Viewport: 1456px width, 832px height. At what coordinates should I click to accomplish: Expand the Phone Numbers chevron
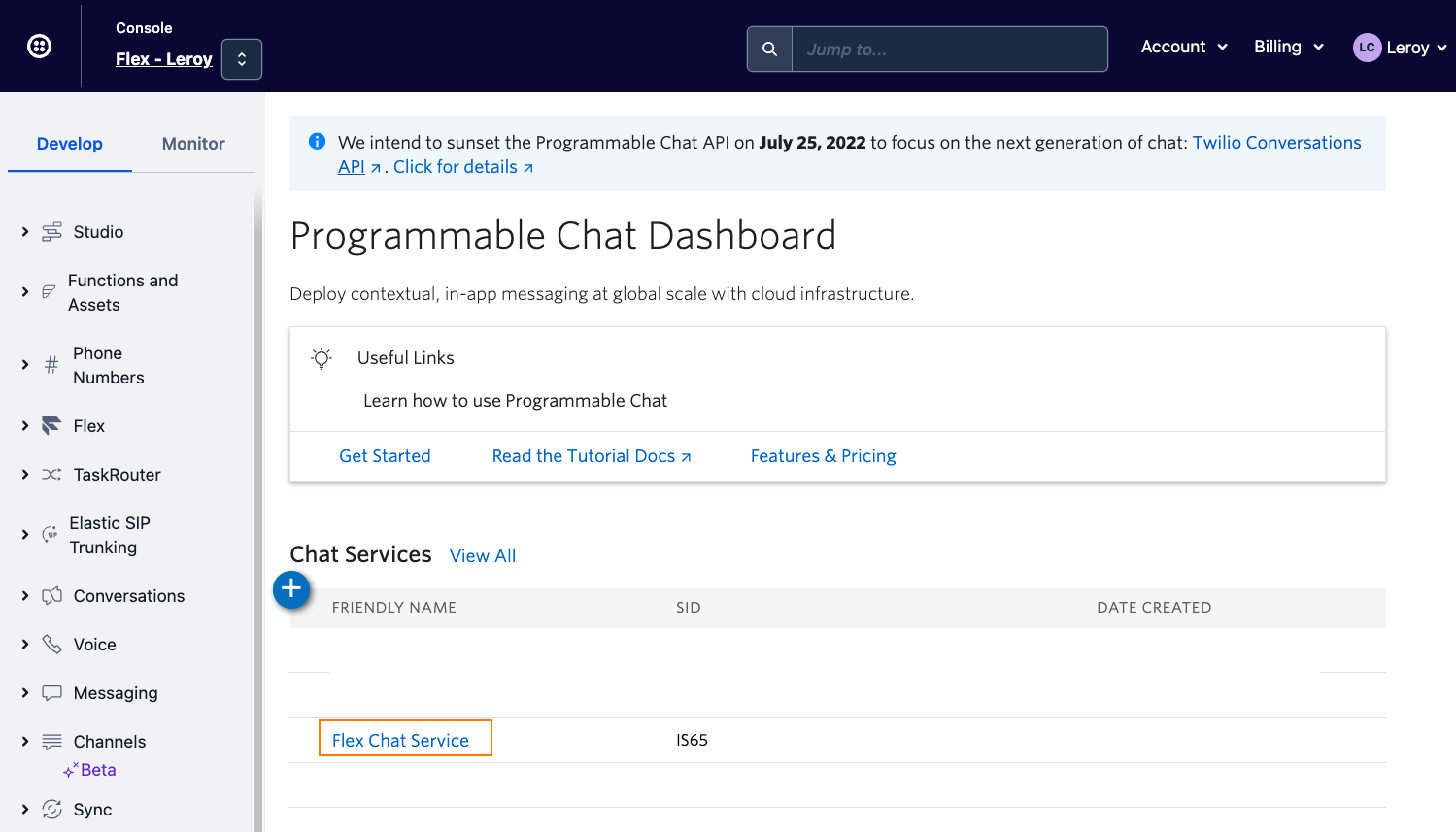pos(25,365)
